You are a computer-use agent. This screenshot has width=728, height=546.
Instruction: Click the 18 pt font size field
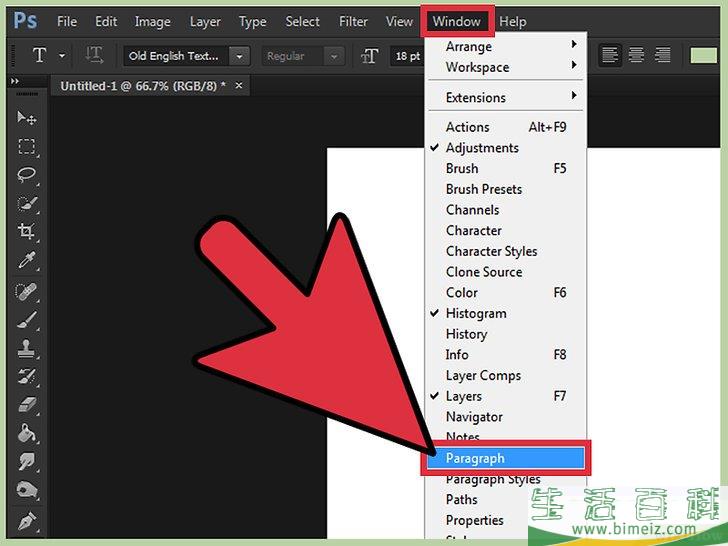tap(407, 56)
